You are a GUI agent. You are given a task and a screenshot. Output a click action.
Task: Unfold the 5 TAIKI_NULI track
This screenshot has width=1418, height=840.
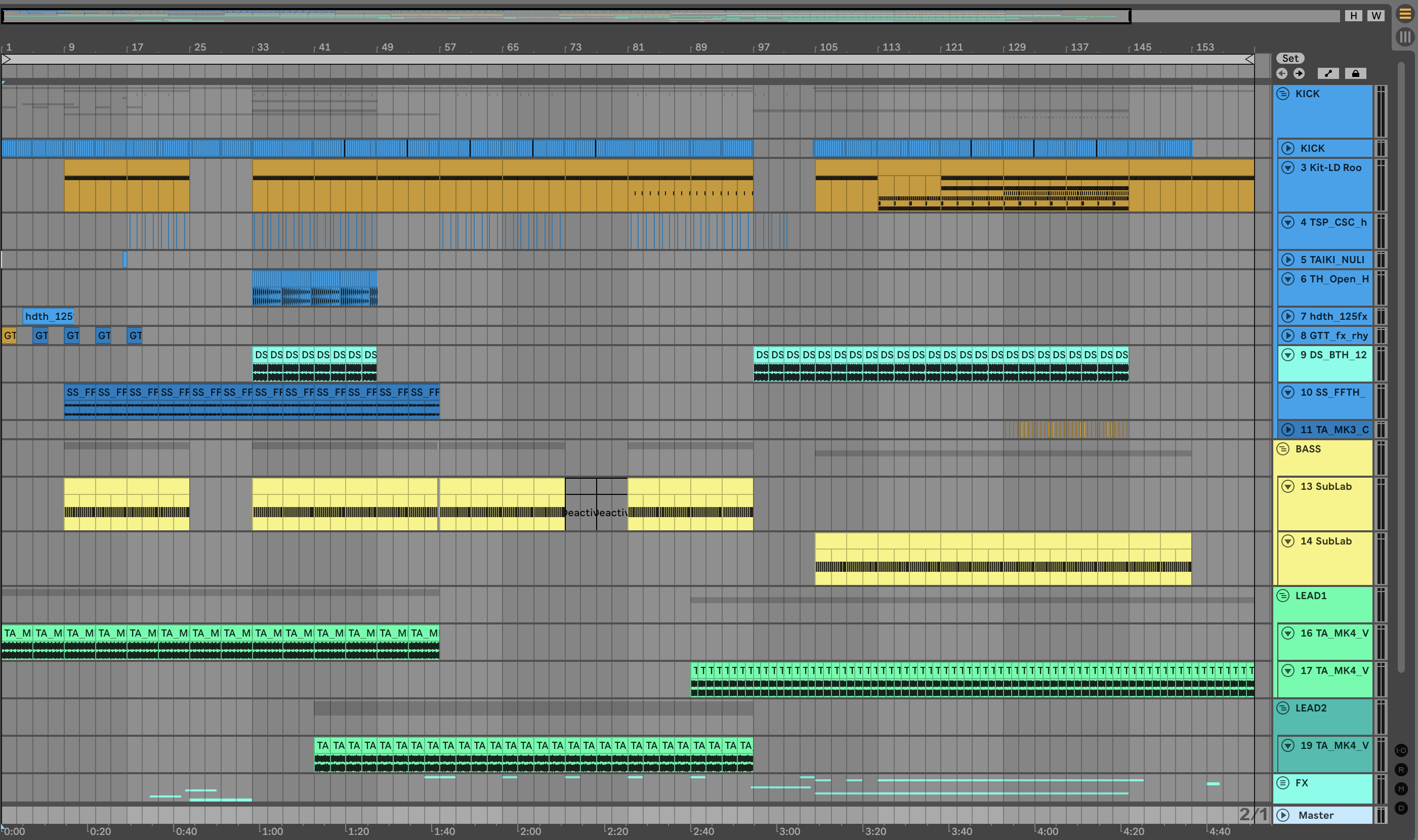click(x=1288, y=260)
